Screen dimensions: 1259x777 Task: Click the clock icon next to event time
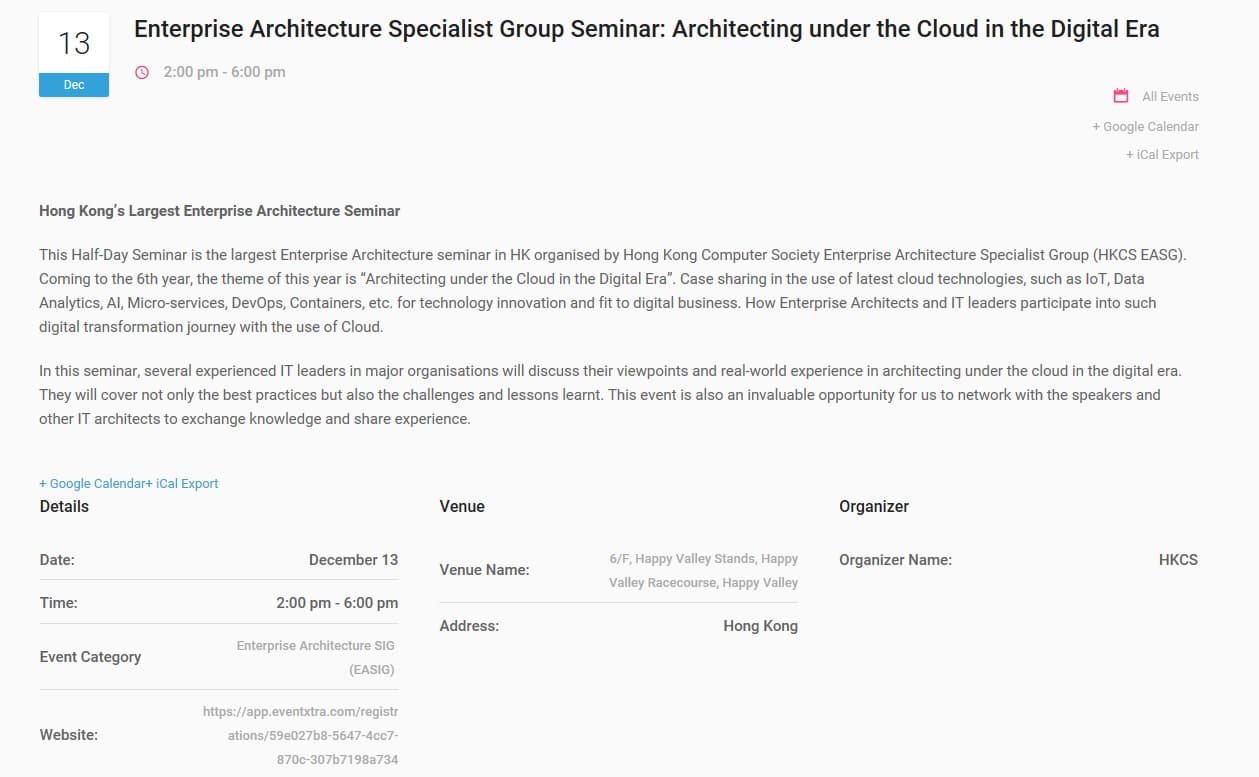click(142, 72)
